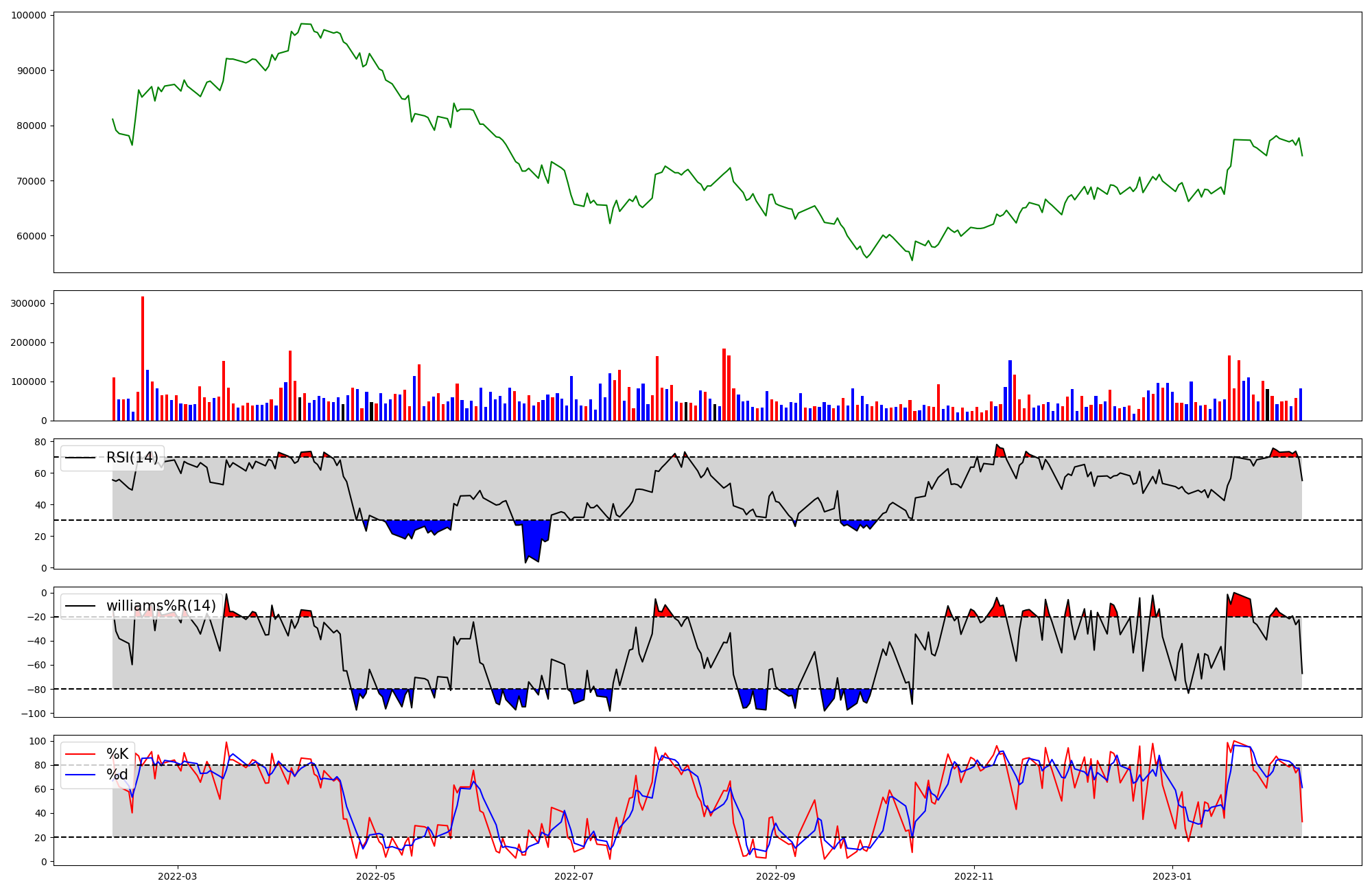Click the 300000 volume axis tick label

pos(29,303)
